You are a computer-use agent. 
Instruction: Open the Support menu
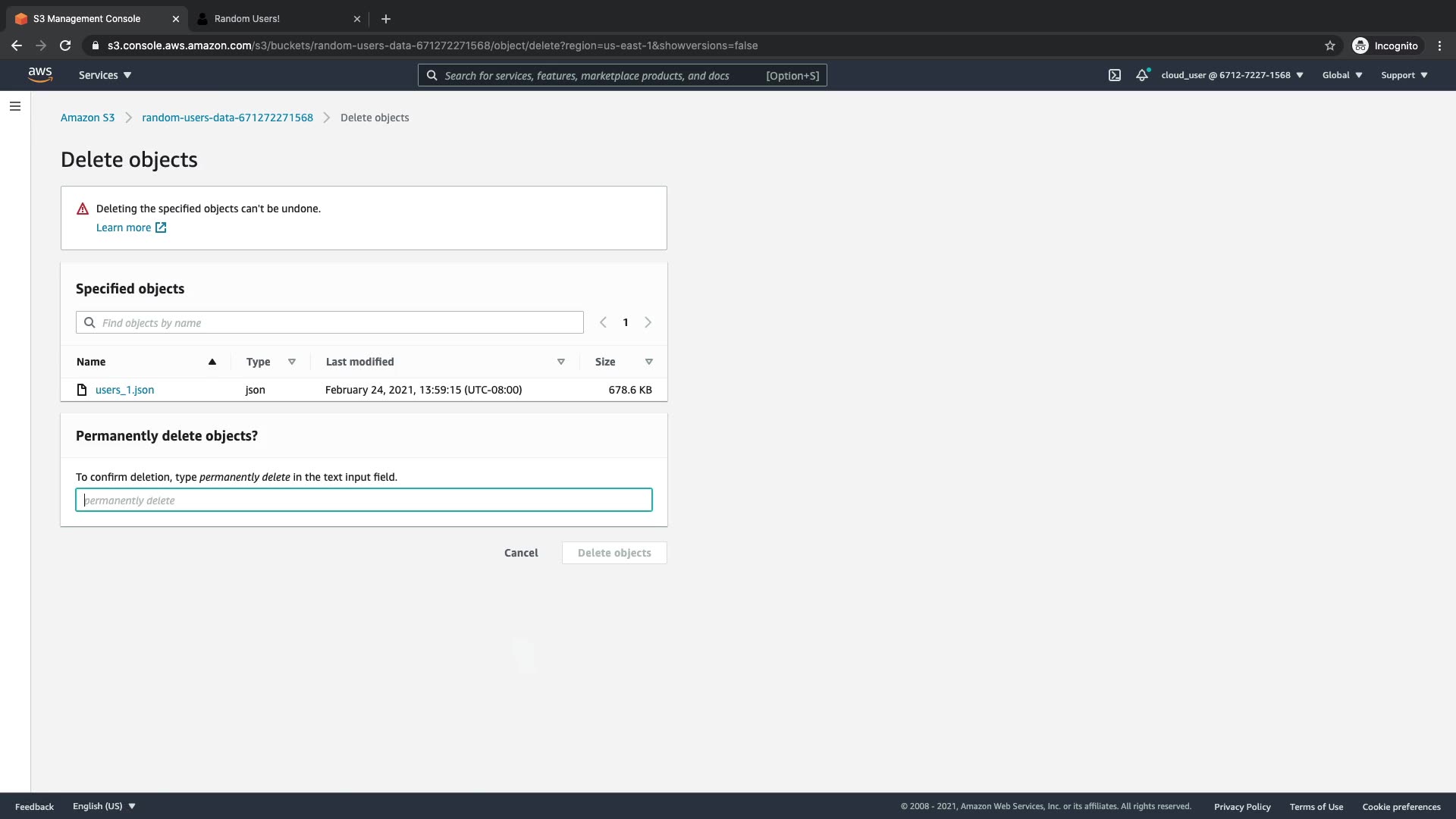1404,75
